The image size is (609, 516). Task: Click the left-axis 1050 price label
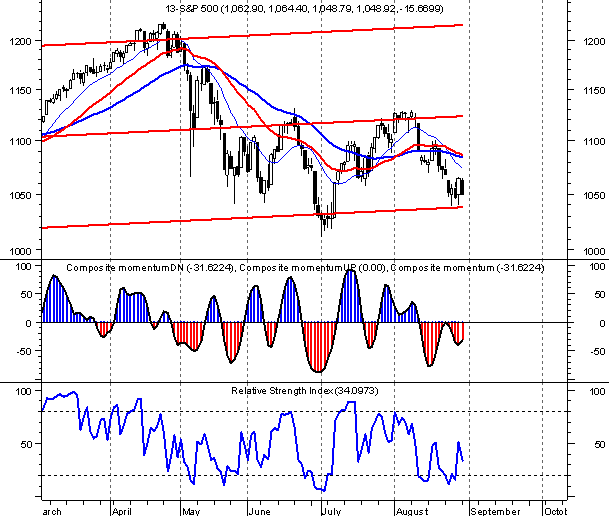point(20,195)
